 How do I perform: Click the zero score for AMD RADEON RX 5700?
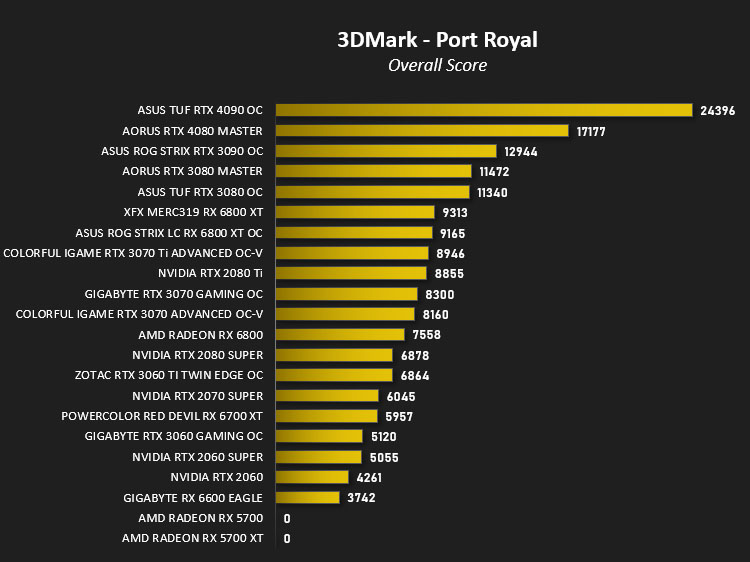(287, 519)
